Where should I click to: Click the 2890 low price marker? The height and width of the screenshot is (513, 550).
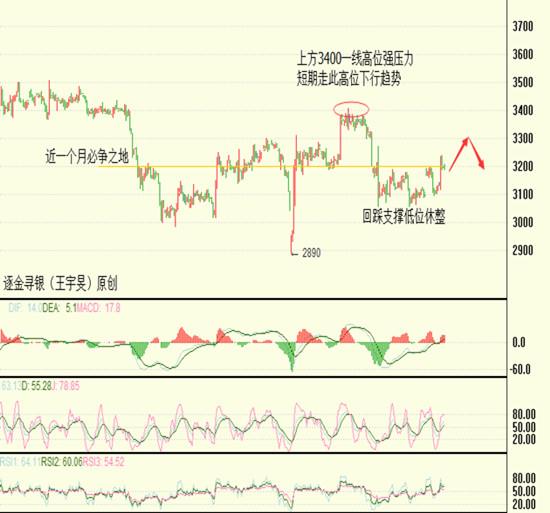tap(311, 252)
